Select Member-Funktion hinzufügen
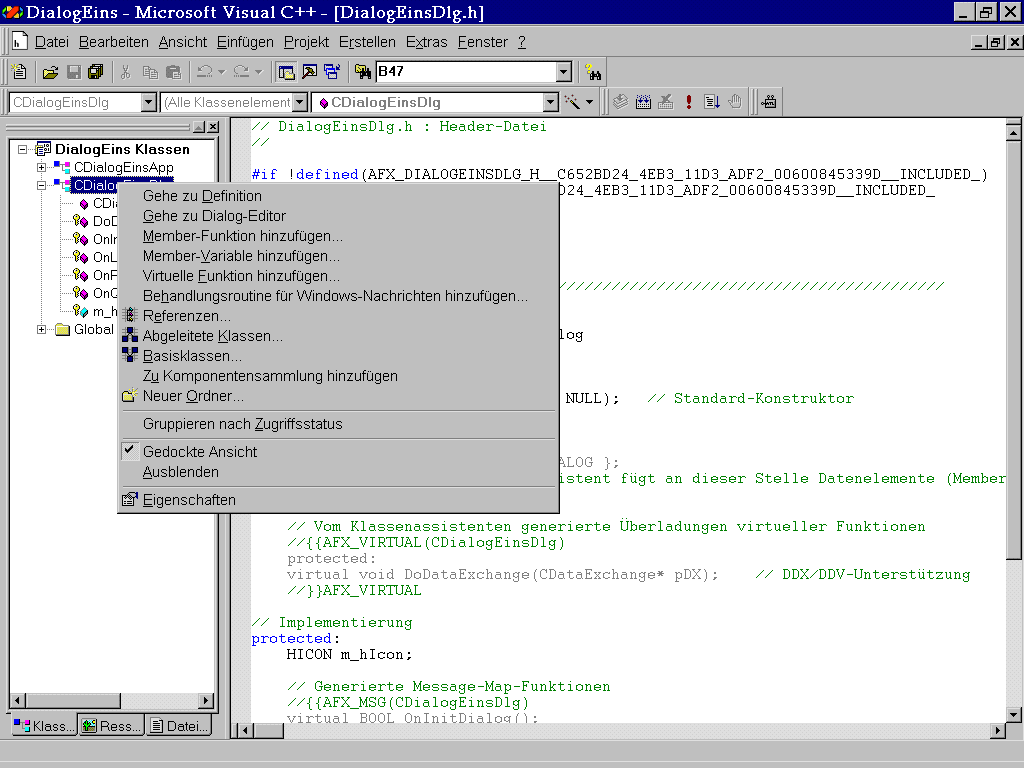The image size is (1024, 768). click(338, 236)
